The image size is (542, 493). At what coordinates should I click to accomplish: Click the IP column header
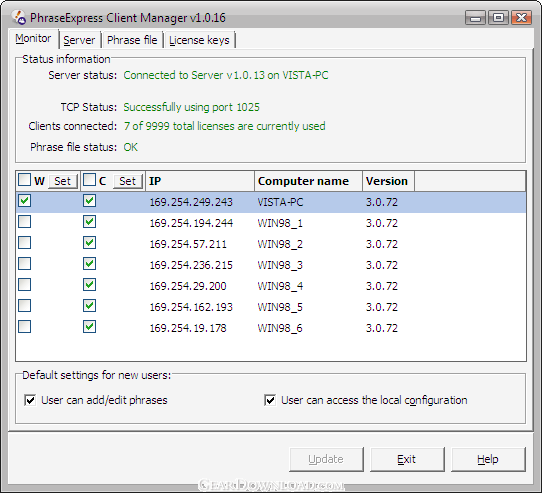tap(200, 181)
